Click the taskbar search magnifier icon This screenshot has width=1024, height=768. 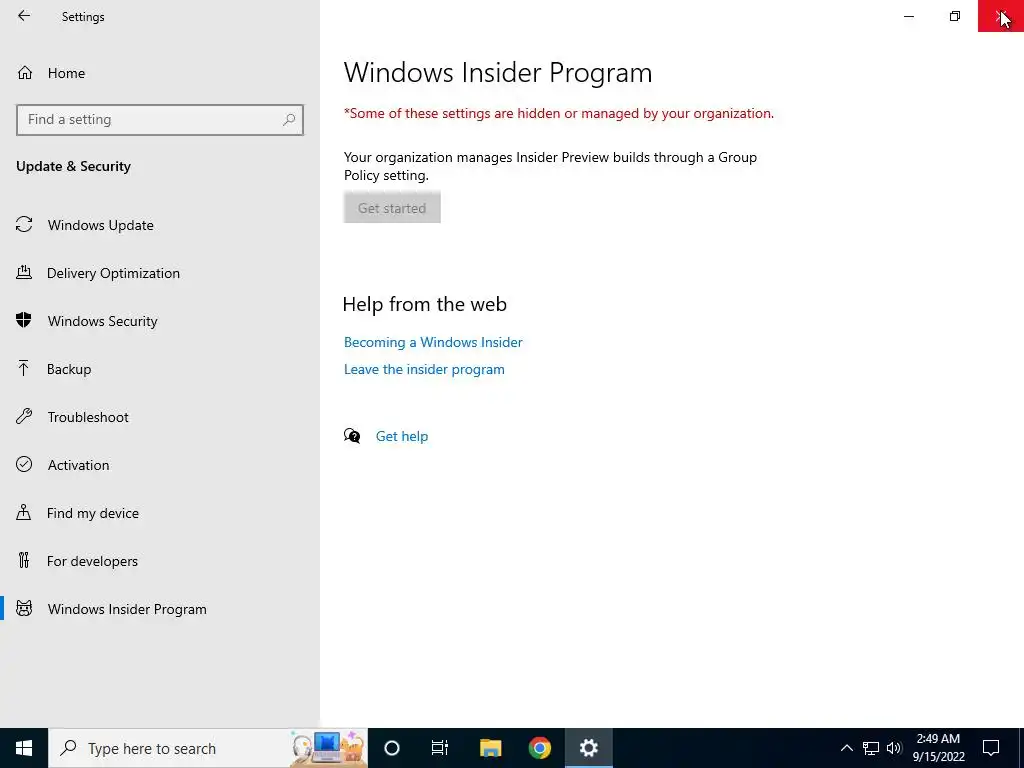pyautogui.click(x=68, y=748)
